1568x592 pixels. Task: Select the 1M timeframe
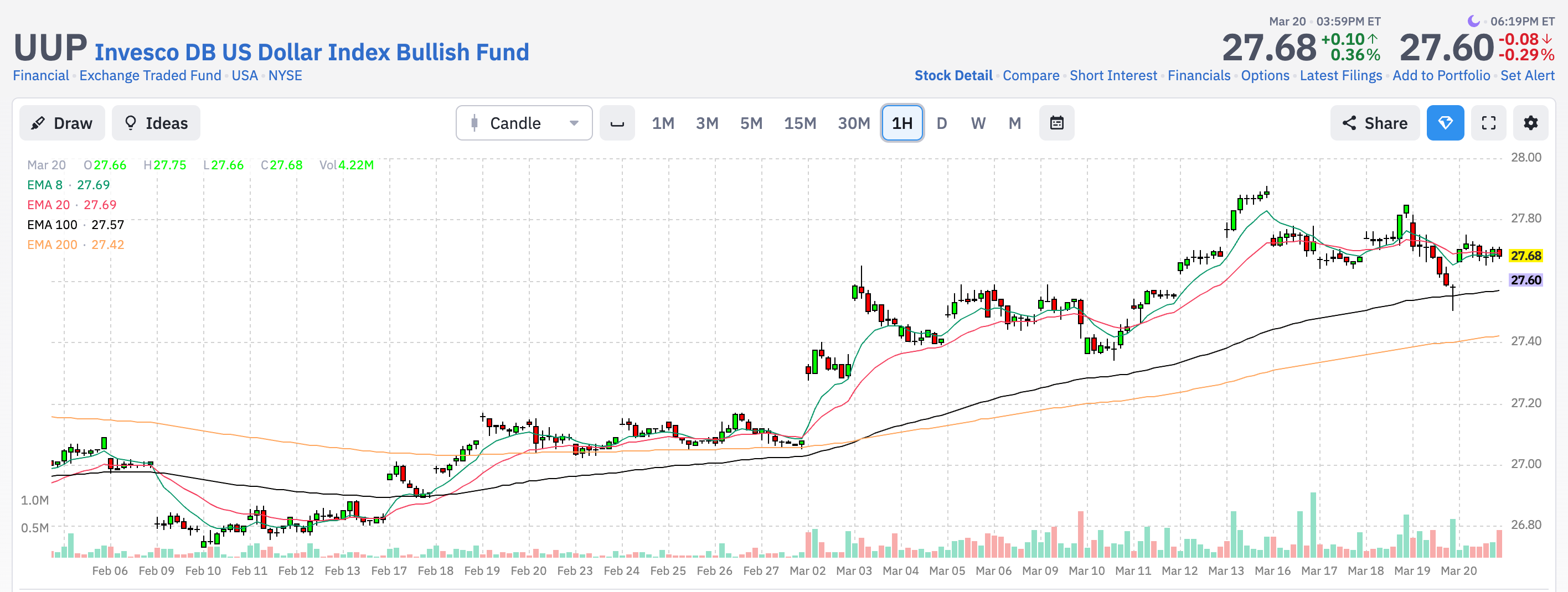click(x=663, y=123)
